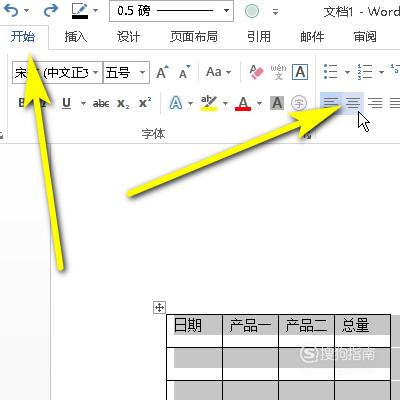Toggle subscript formatting
The image size is (400, 400).
coord(123,103)
